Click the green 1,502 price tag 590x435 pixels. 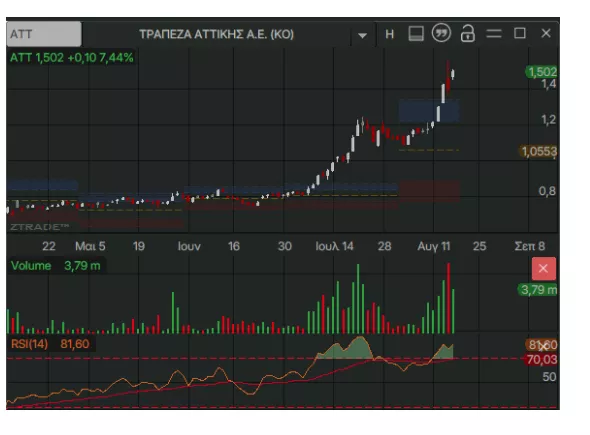tap(541, 71)
